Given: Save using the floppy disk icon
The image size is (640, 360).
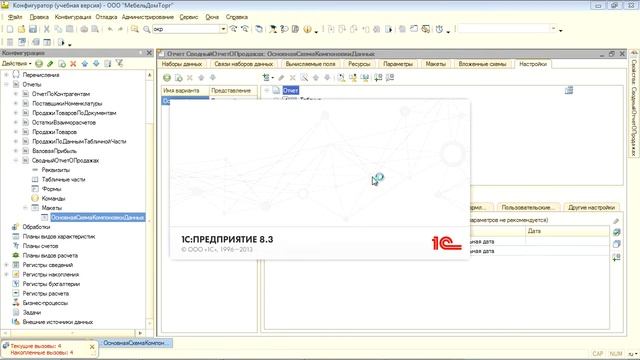Looking at the screenshot, I should point(33,29).
